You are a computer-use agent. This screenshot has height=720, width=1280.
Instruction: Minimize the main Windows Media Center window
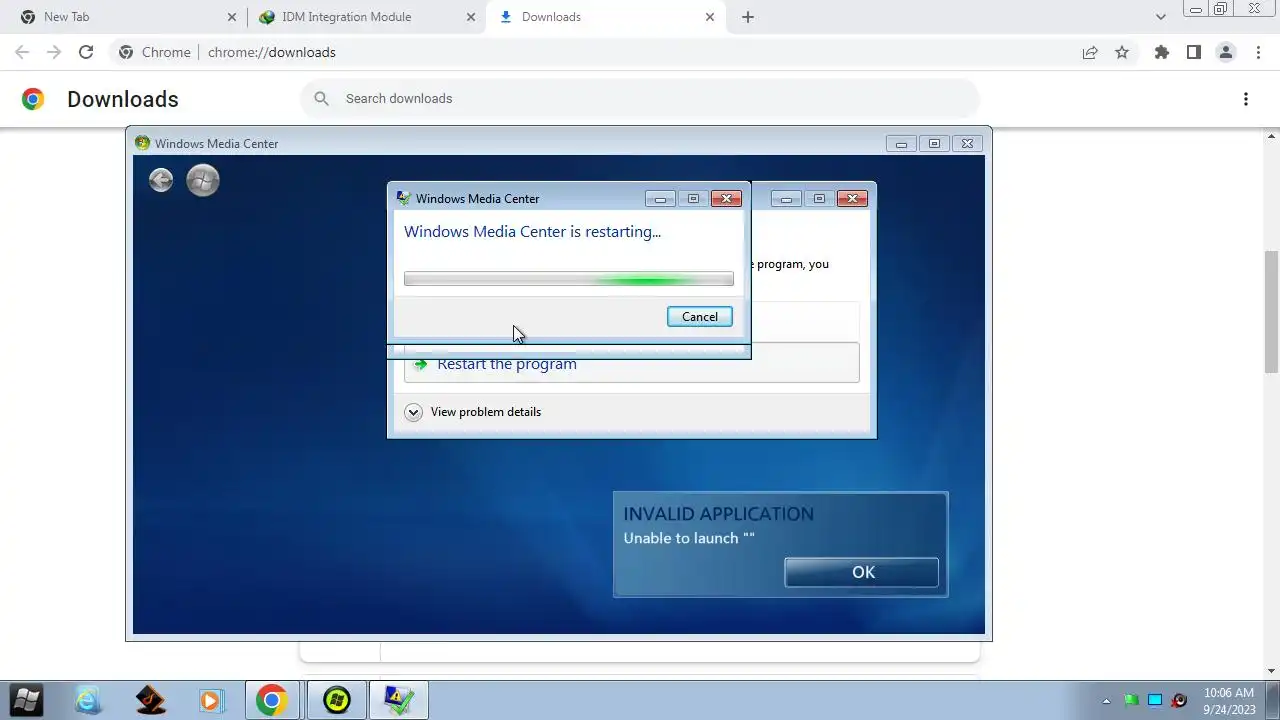click(901, 144)
